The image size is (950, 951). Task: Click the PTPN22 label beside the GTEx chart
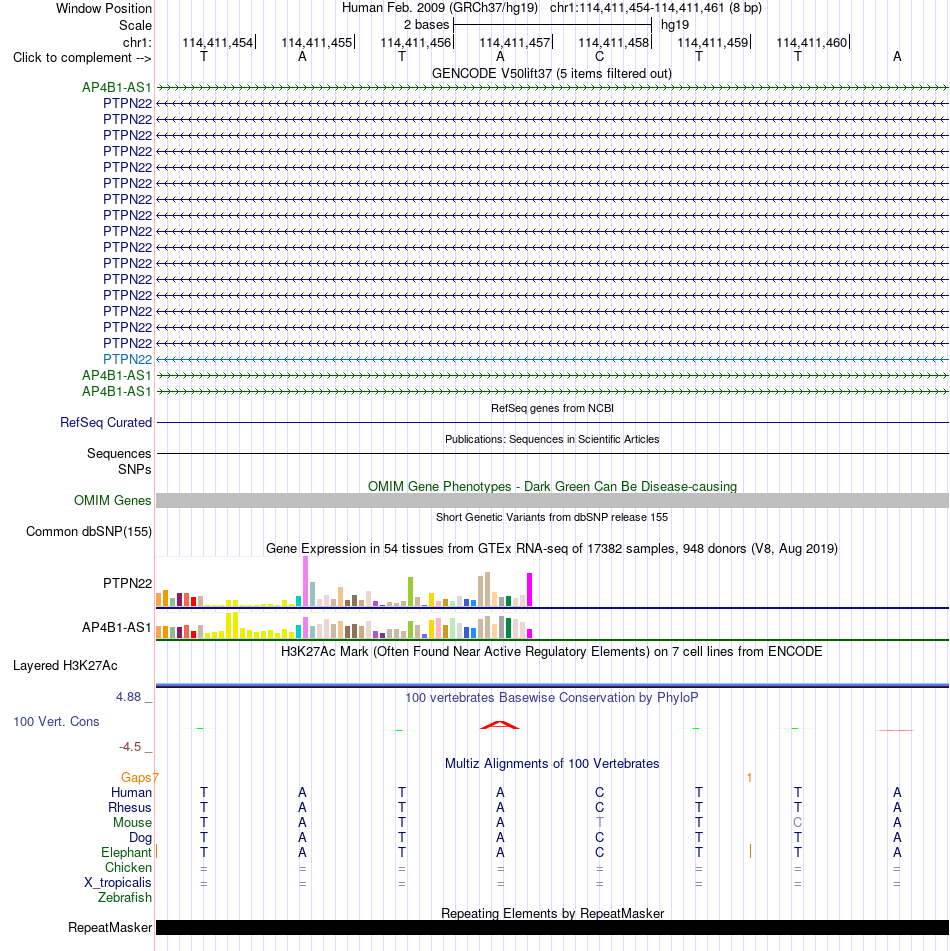point(127,583)
